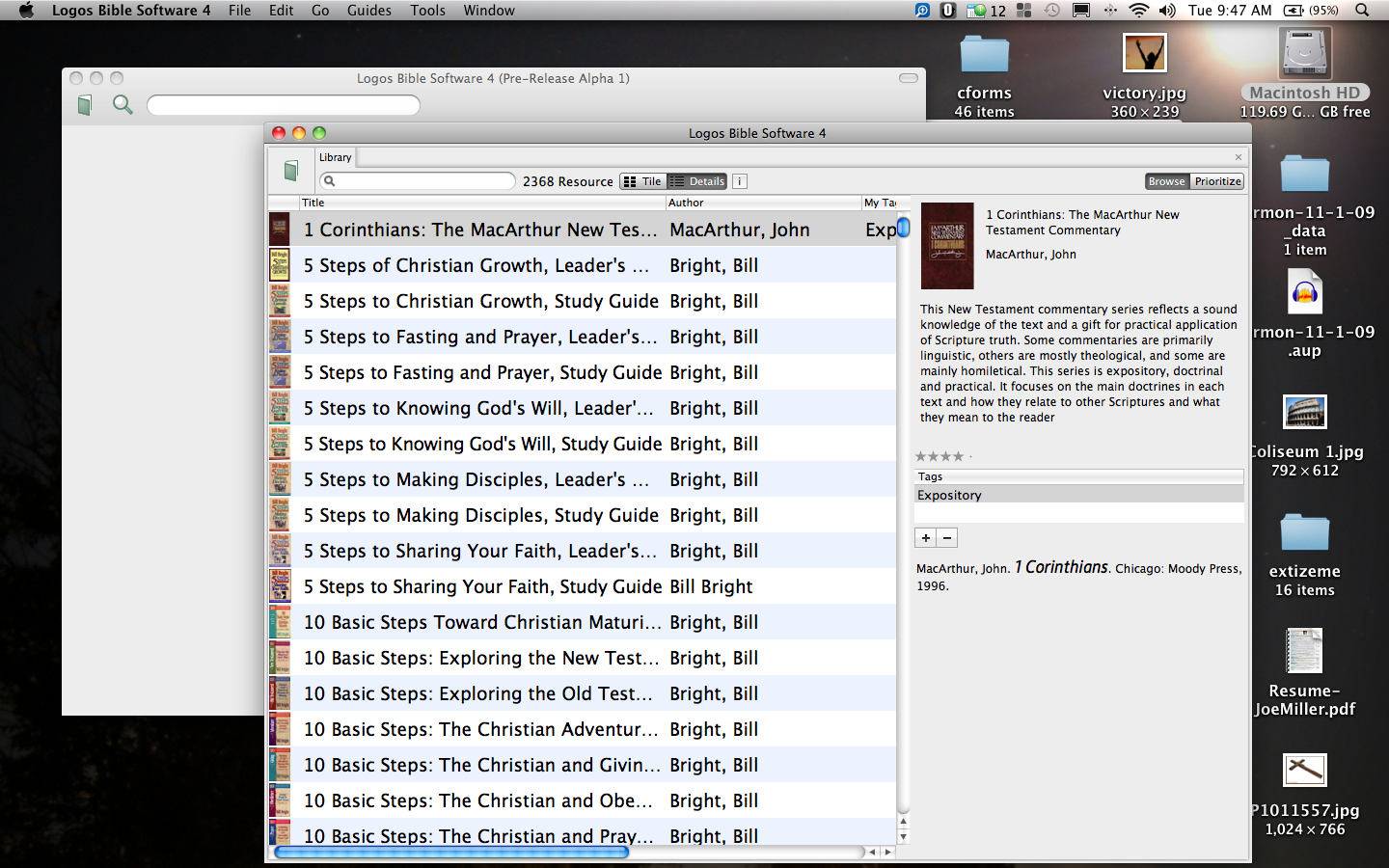The width and height of the screenshot is (1389, 868).
Task: Click the Wi-Fi status icon
Action: click(x=1138, y=11)
